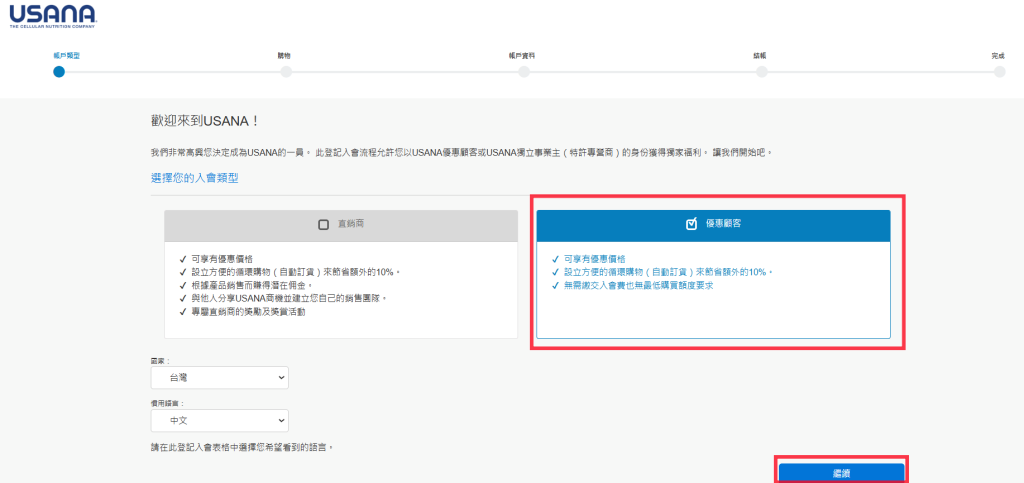Viewport: 1024px width, 483px height.
Task: Jump to the 結帳 step label
Action: pos(759,55)
